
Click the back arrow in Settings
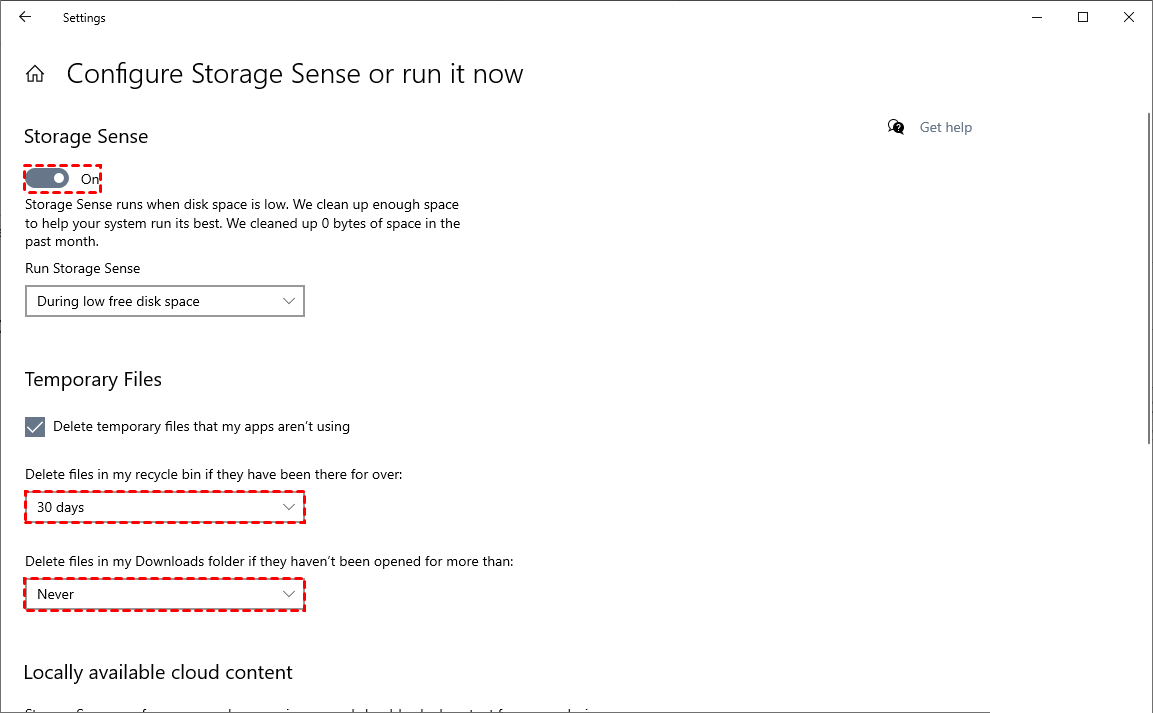pyautogui.click(x=25, y=17)
